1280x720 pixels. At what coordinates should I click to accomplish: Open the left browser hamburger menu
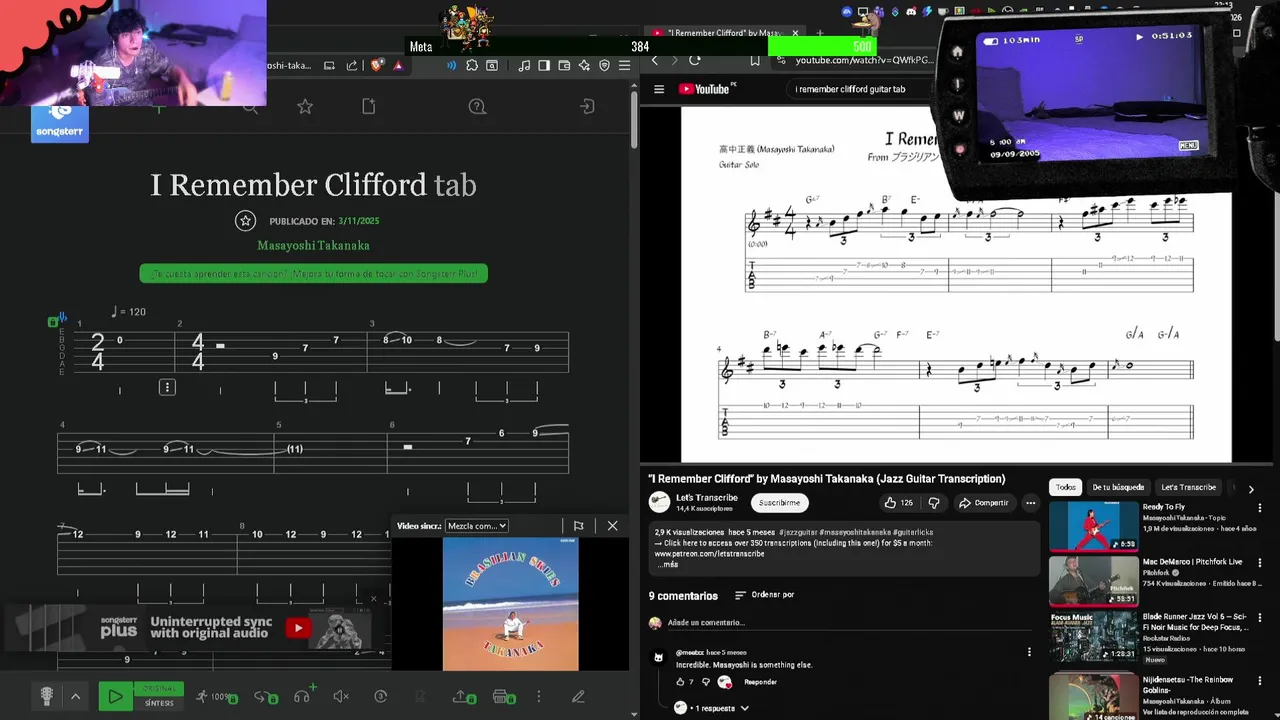[x=624, y=65]
